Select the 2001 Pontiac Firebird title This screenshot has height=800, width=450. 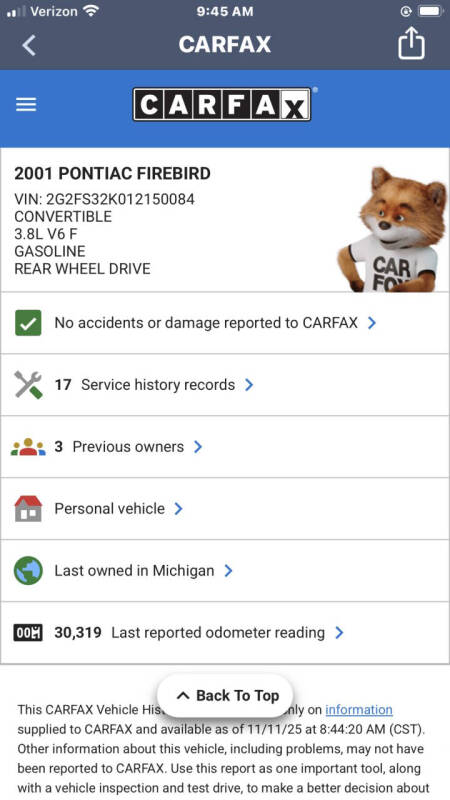(112, 174)
